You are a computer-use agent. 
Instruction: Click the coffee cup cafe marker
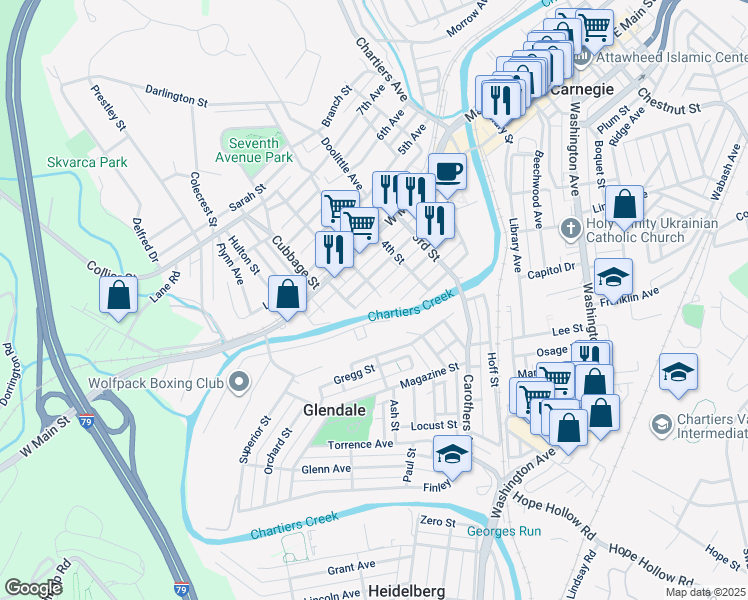tap(447, 174)
